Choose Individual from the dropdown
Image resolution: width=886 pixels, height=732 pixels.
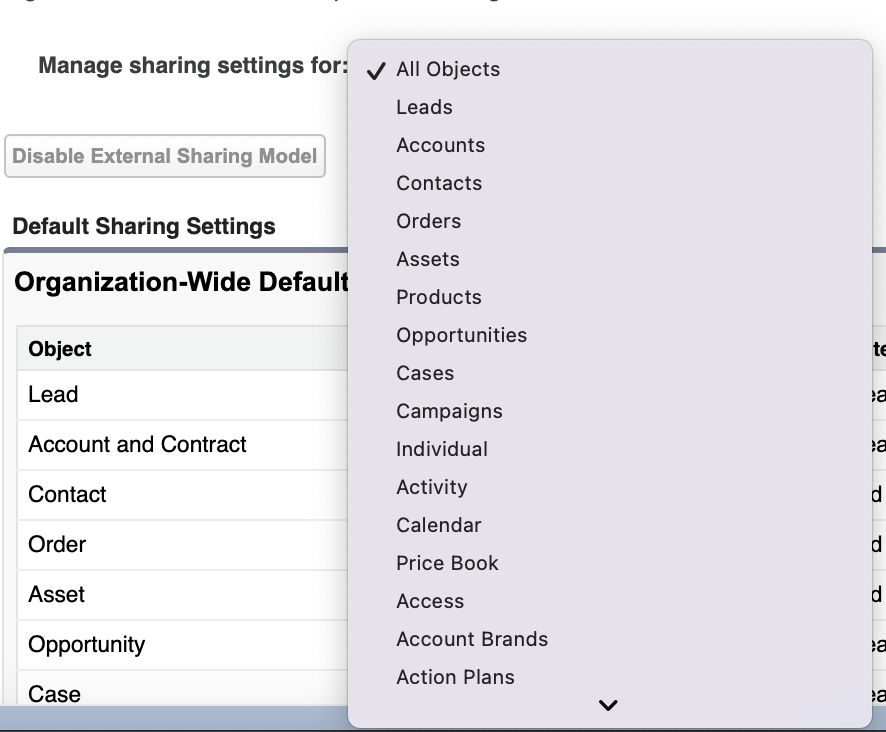click(441, 449)
